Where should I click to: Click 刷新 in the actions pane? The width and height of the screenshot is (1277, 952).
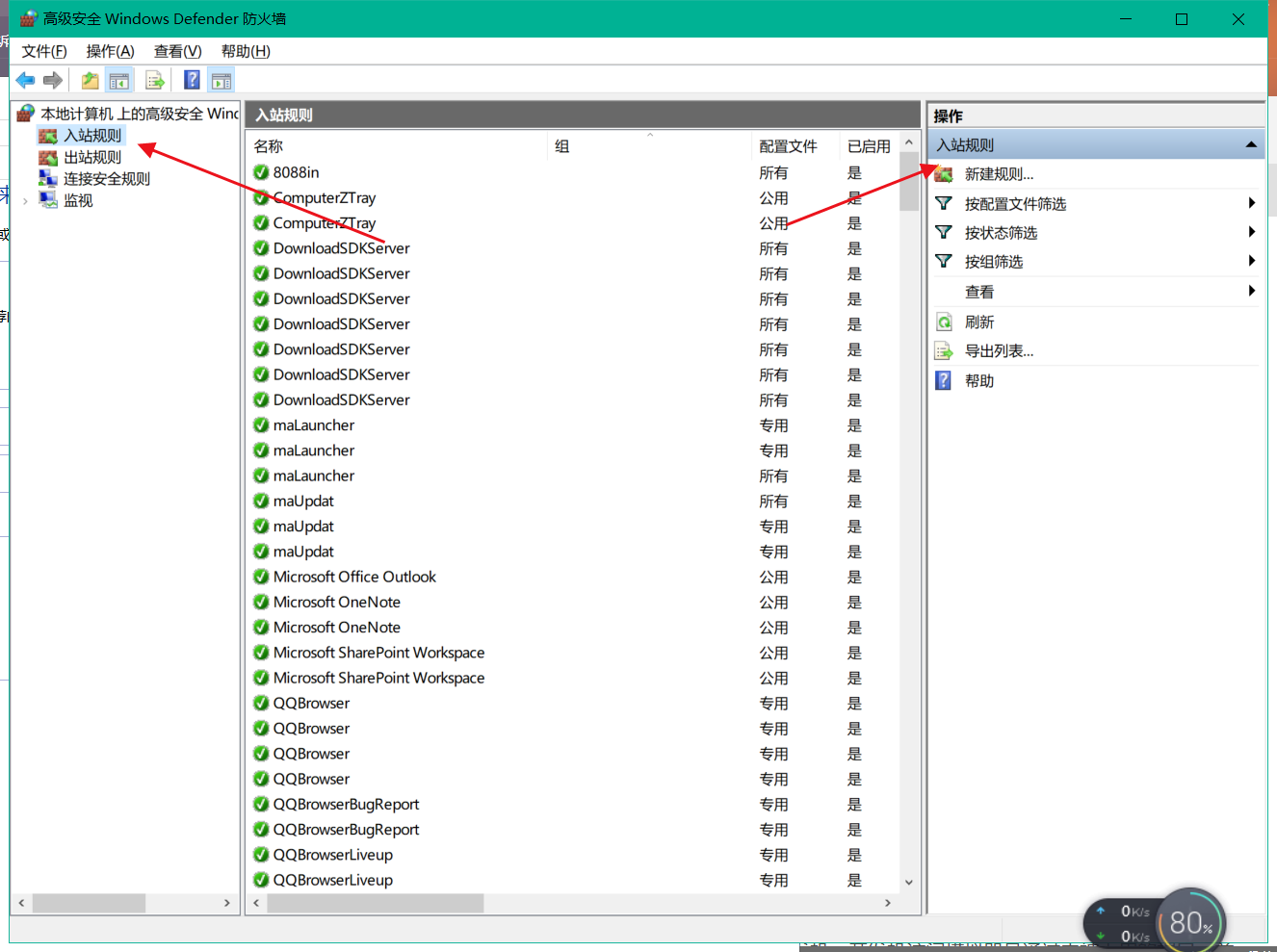pos(979,322)
